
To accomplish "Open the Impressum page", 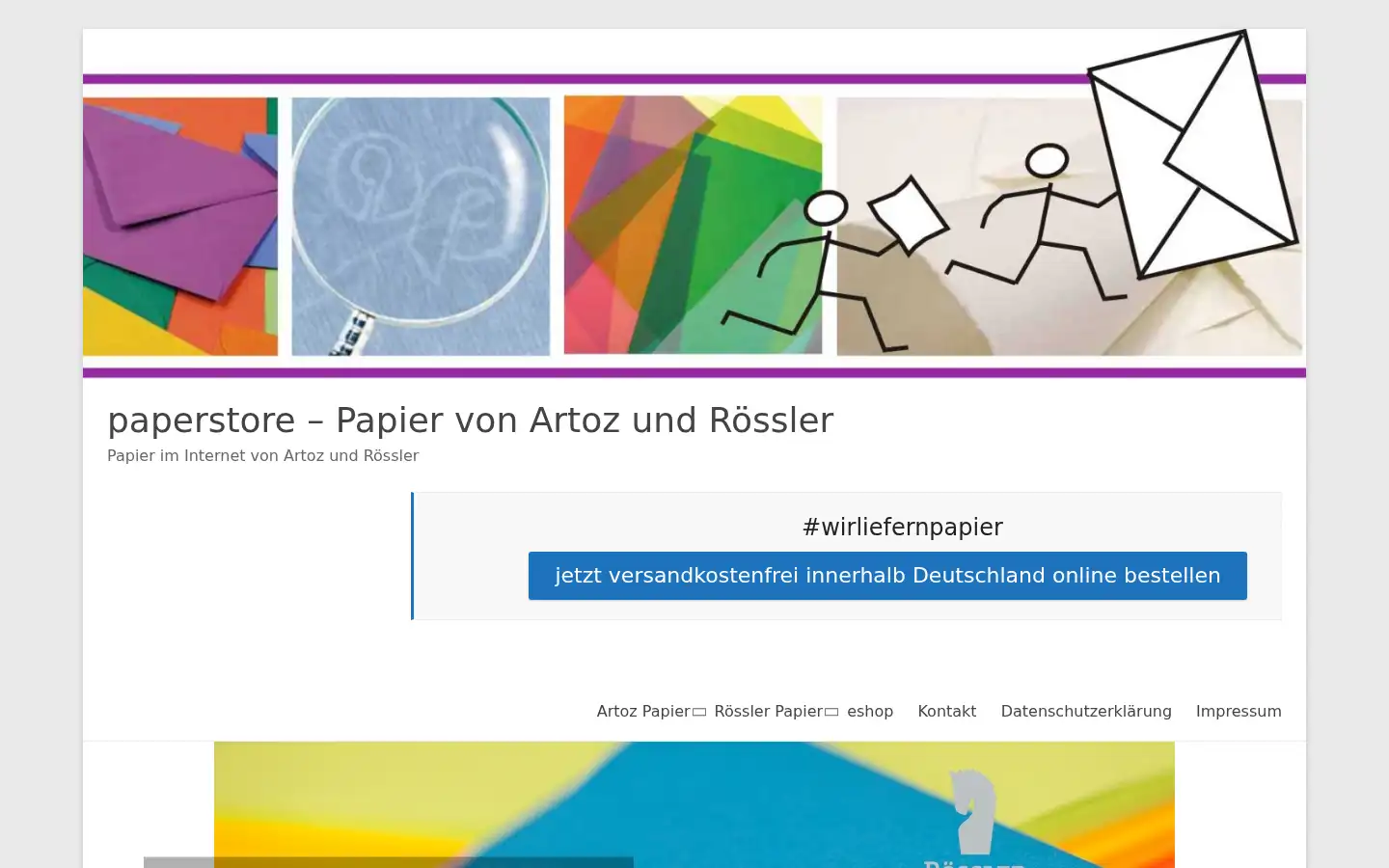I will coord(1239,712).
